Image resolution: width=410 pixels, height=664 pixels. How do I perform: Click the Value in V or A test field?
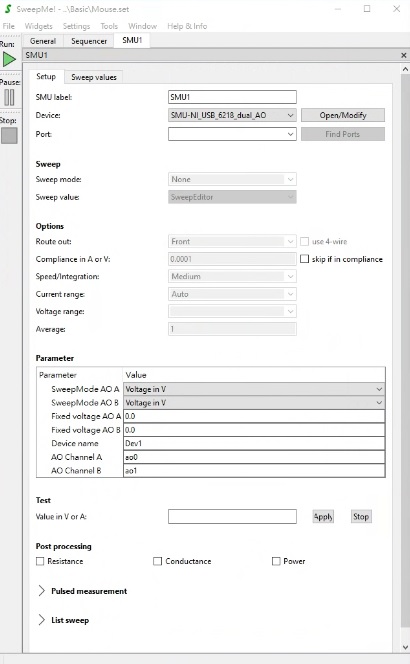coord(232,517)
